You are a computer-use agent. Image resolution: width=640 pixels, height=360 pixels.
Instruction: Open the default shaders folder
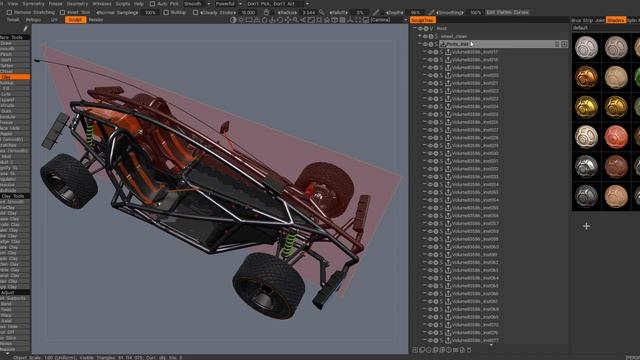point(580,28)
